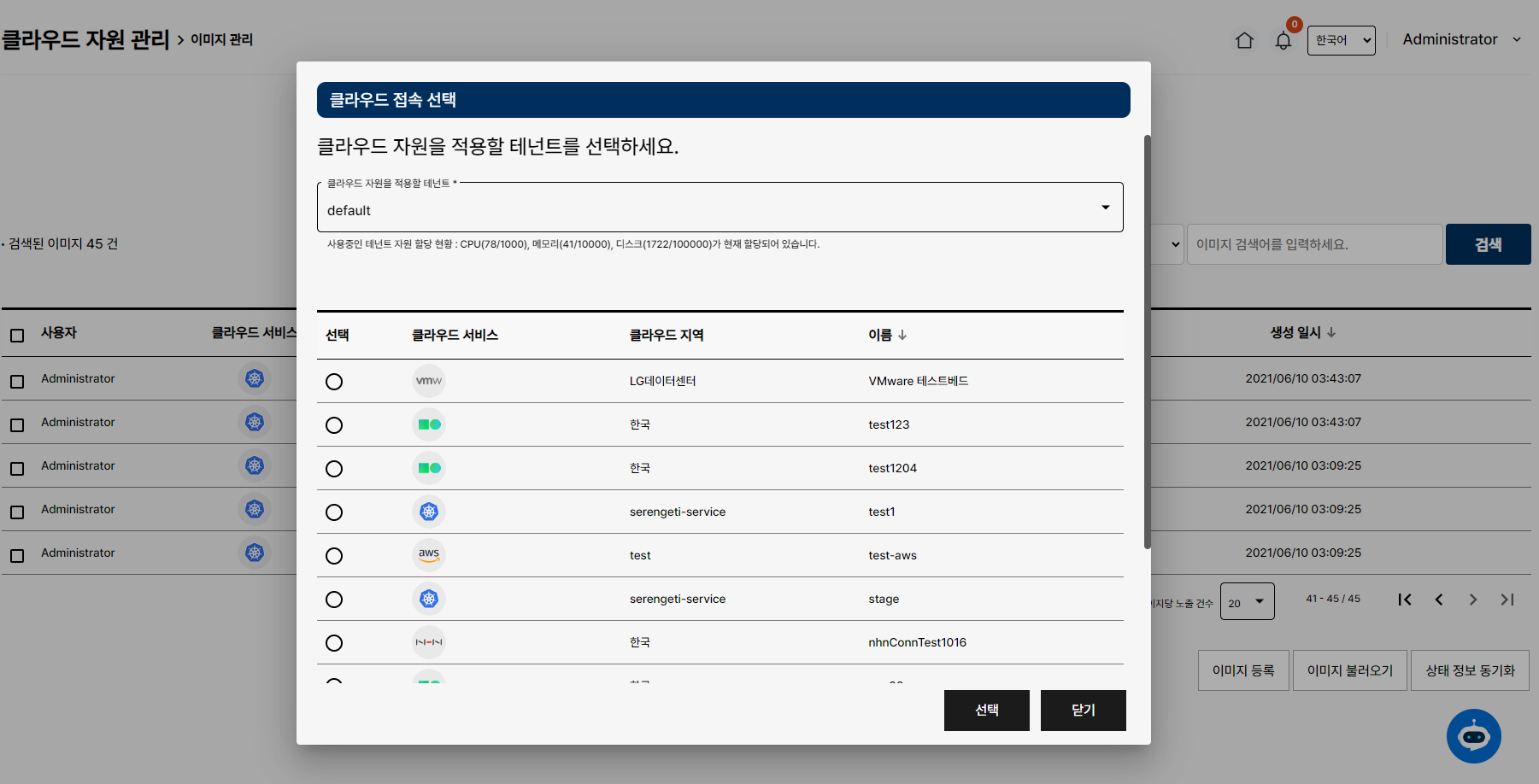Go to the previous page arrow

1439,600
